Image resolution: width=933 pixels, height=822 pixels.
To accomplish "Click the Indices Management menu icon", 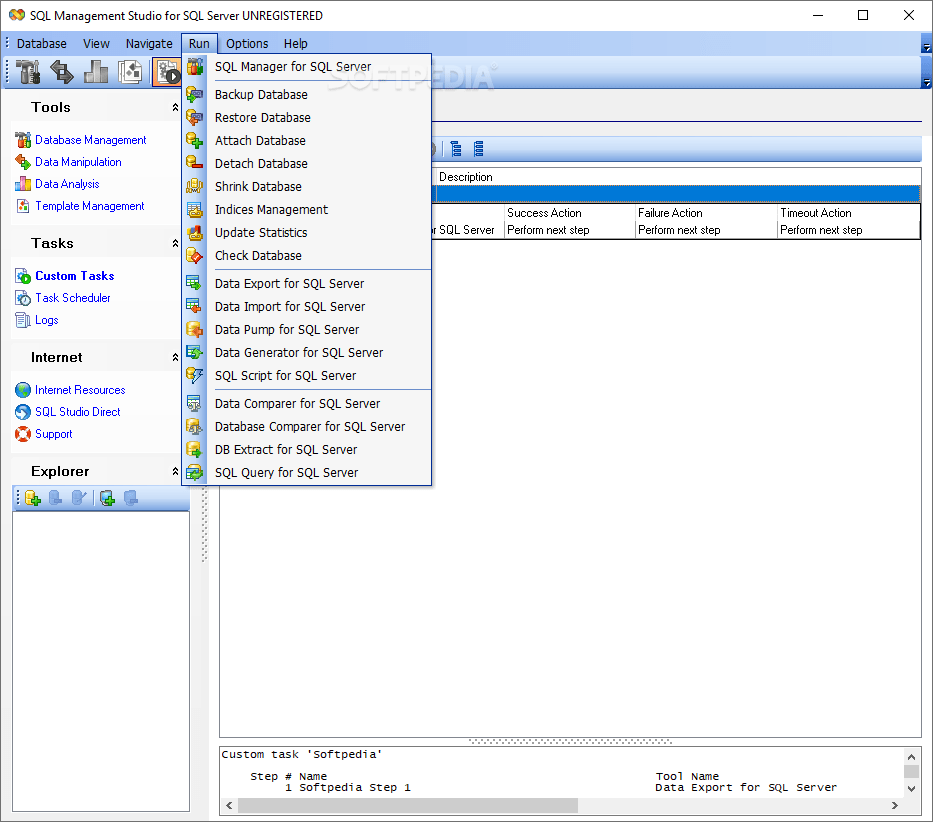I will click(195, 210).
